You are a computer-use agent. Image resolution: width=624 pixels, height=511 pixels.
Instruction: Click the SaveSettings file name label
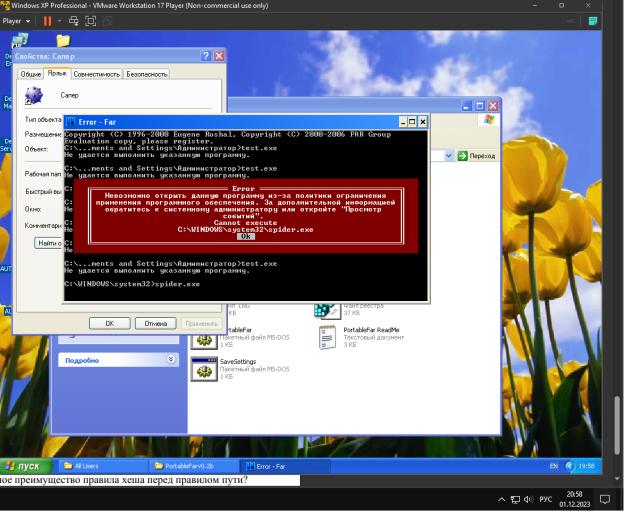pos(238,362)
